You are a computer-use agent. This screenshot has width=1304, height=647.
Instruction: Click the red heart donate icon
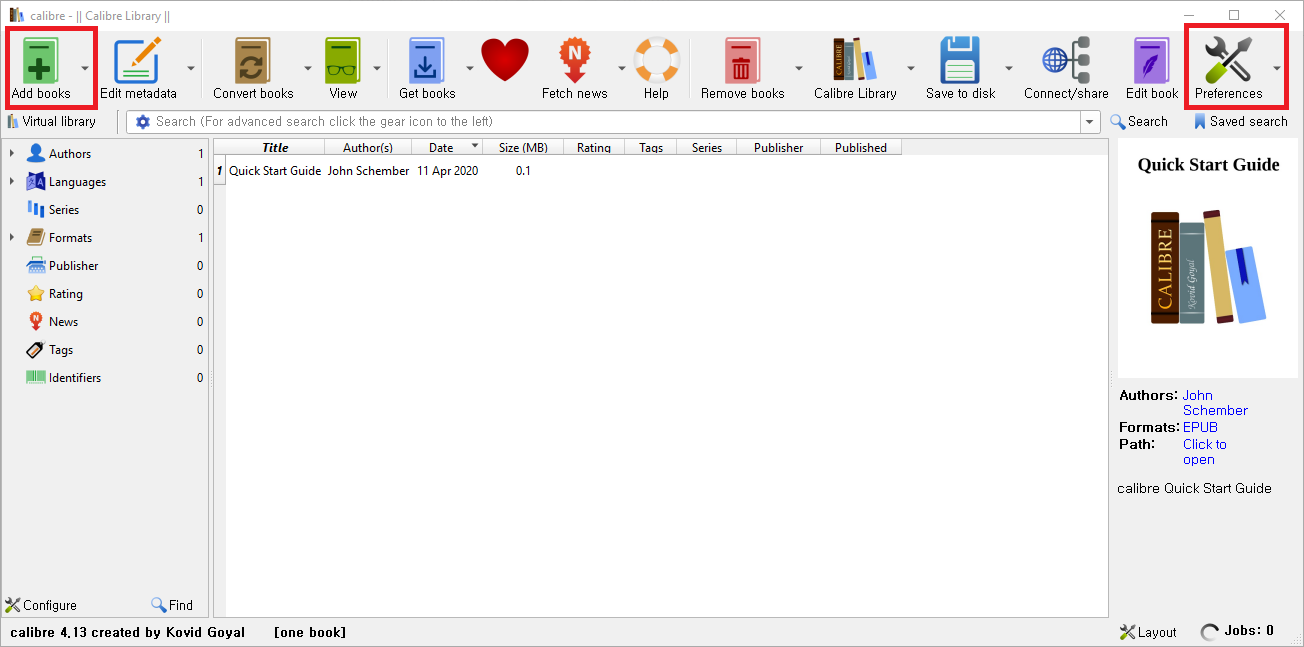pyautogui.click(x=505, y=60)
